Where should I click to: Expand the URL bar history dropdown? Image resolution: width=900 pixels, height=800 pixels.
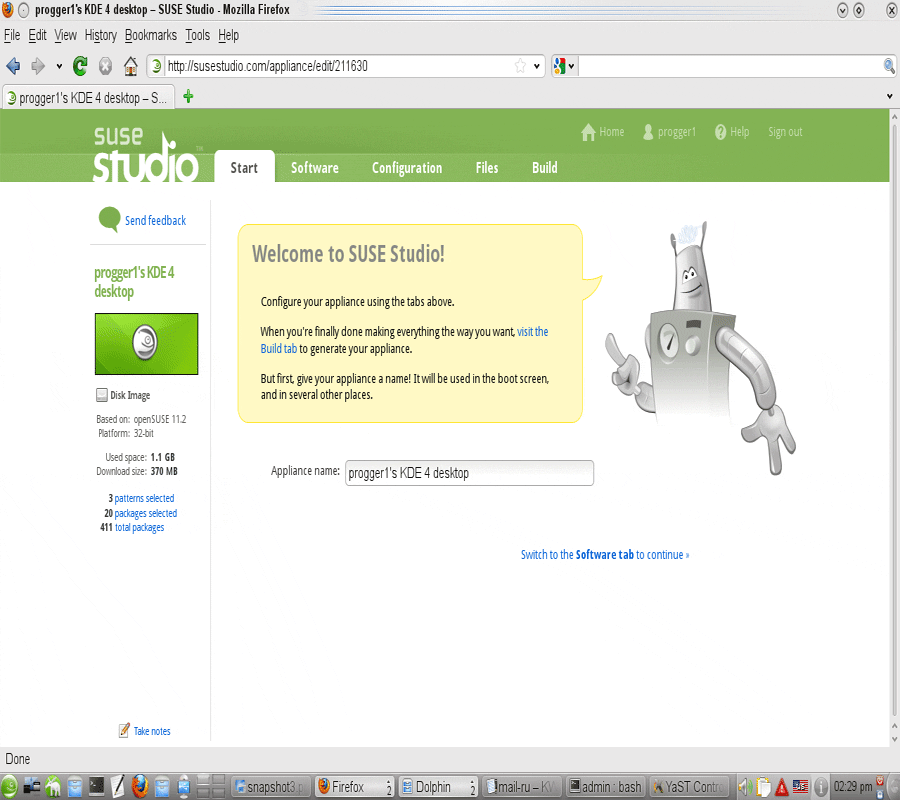(x=537, y=66)
